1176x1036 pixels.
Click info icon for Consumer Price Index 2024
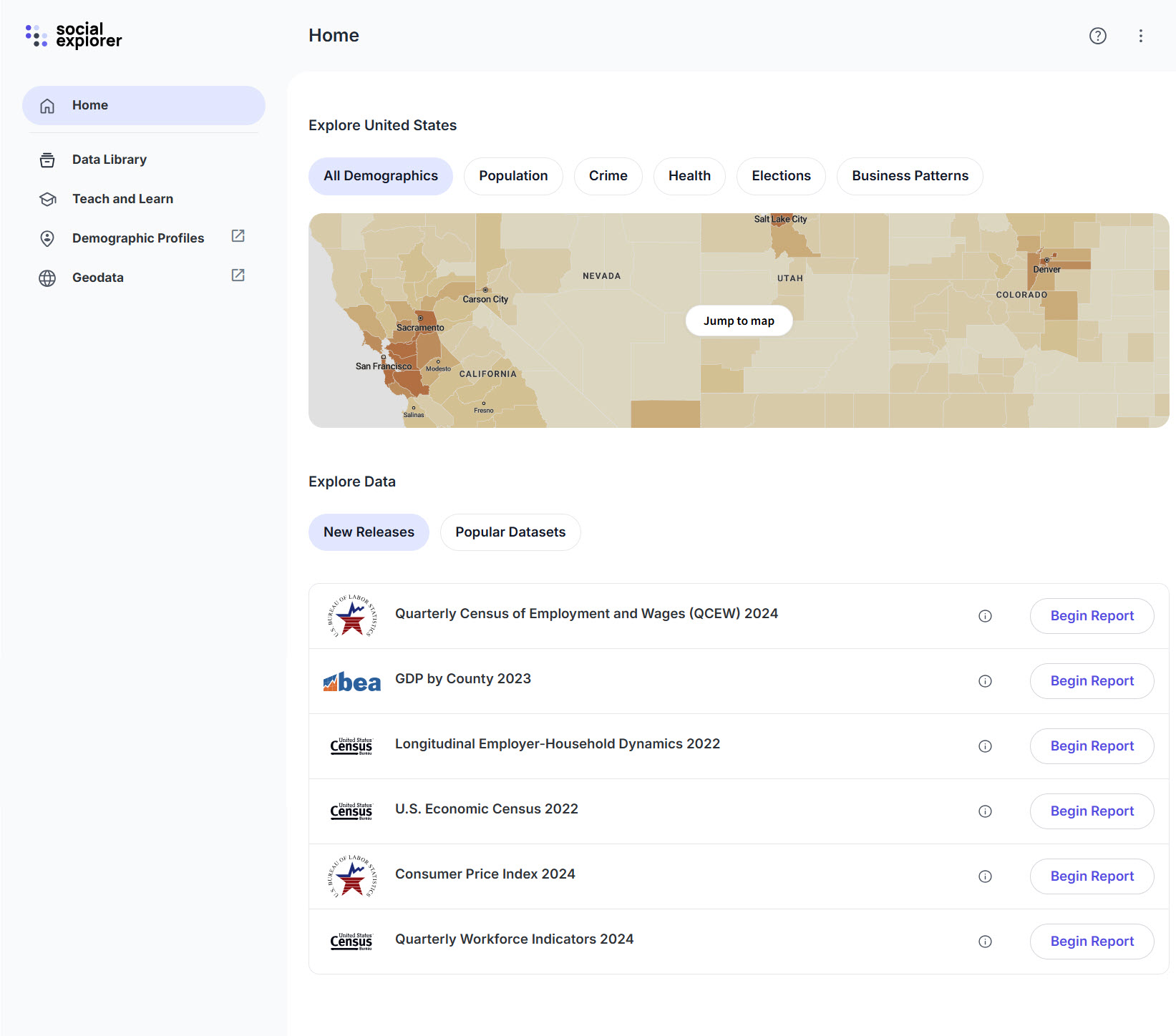(x=985, y=876)
